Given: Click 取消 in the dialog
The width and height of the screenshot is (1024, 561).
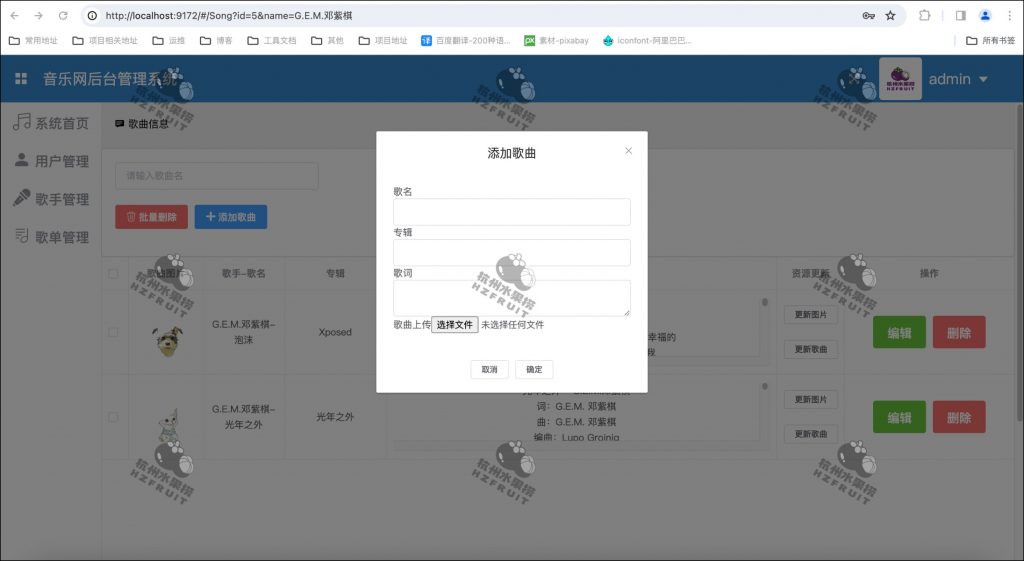Looking at the screenshot, I should click(489, 369).
